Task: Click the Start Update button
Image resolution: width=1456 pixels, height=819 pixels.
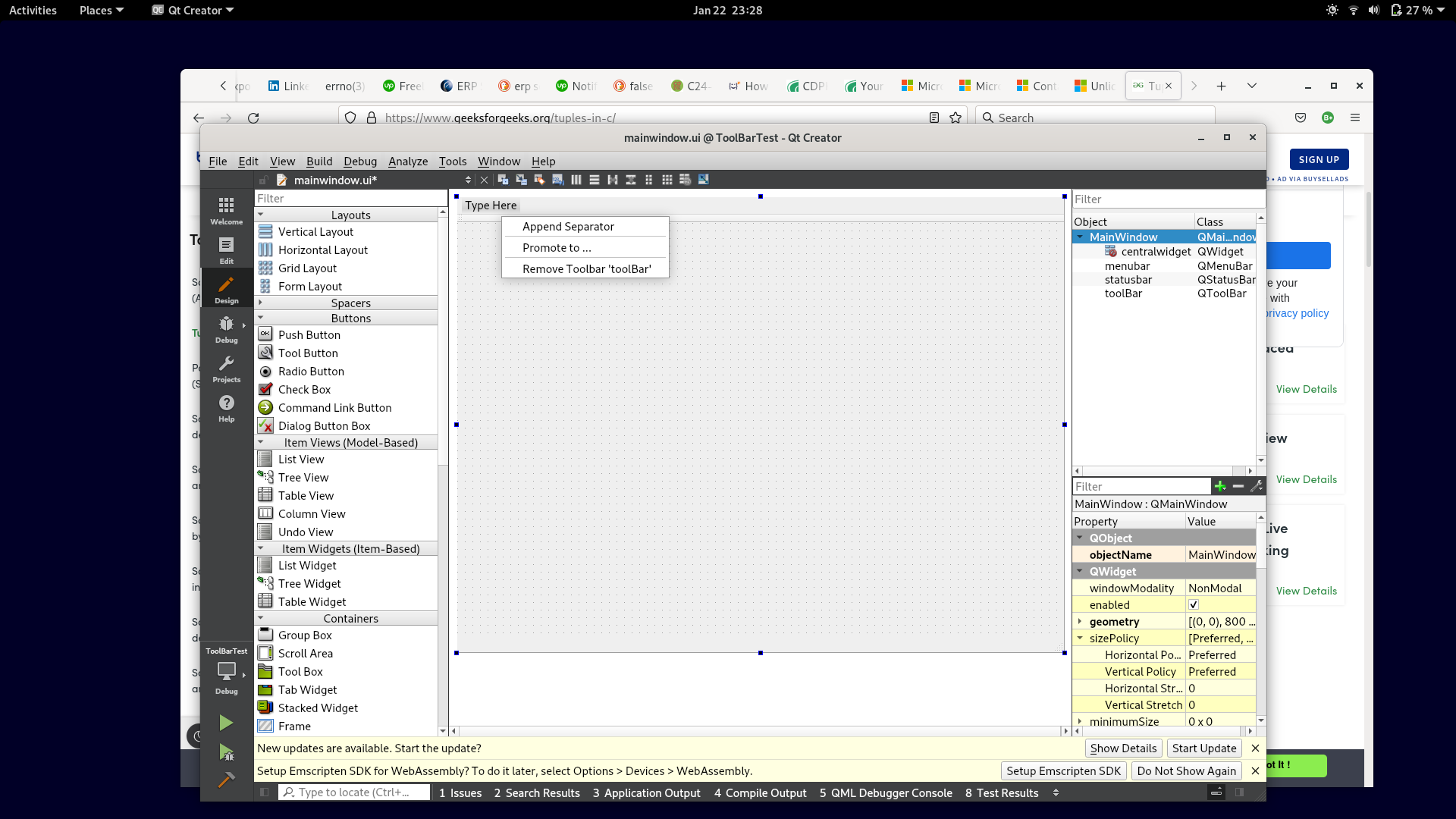Action: (x=1204, y=748)
